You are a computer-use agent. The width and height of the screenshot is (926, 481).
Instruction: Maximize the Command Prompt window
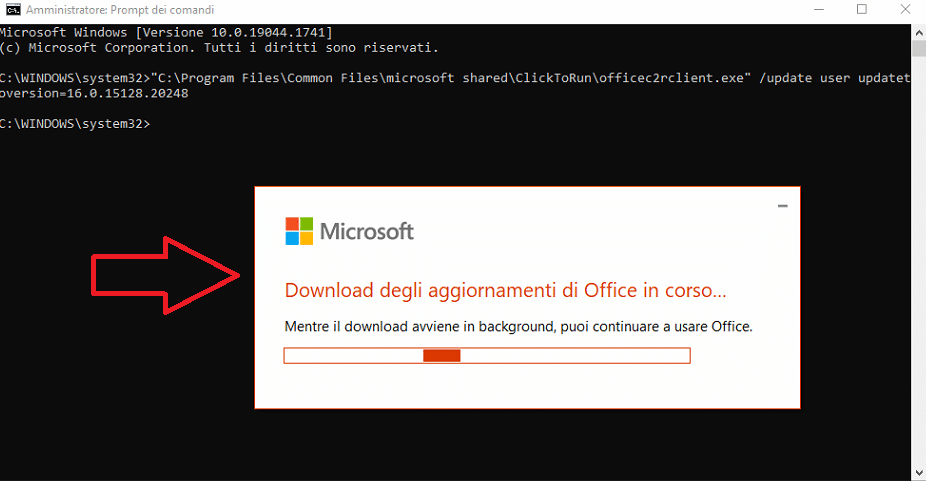(862, 9)
